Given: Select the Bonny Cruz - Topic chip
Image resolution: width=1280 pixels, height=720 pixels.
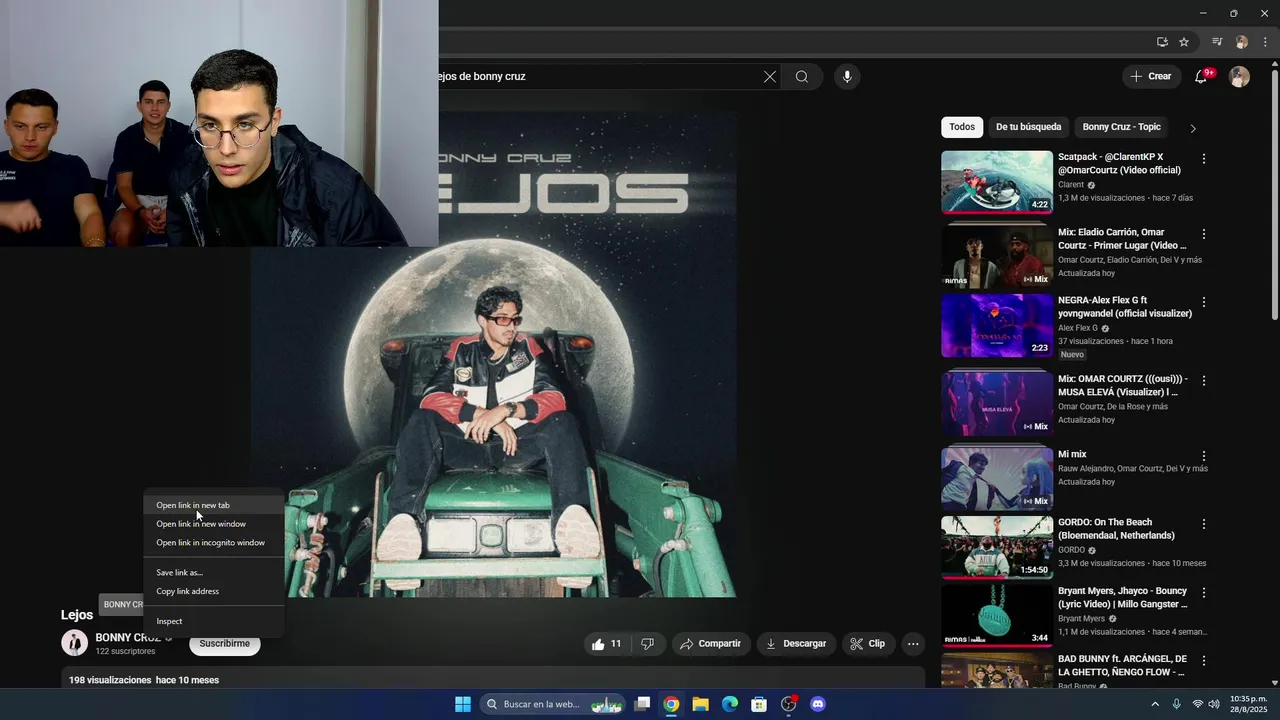Looking at the screenshot, I should coord(1121,127).
